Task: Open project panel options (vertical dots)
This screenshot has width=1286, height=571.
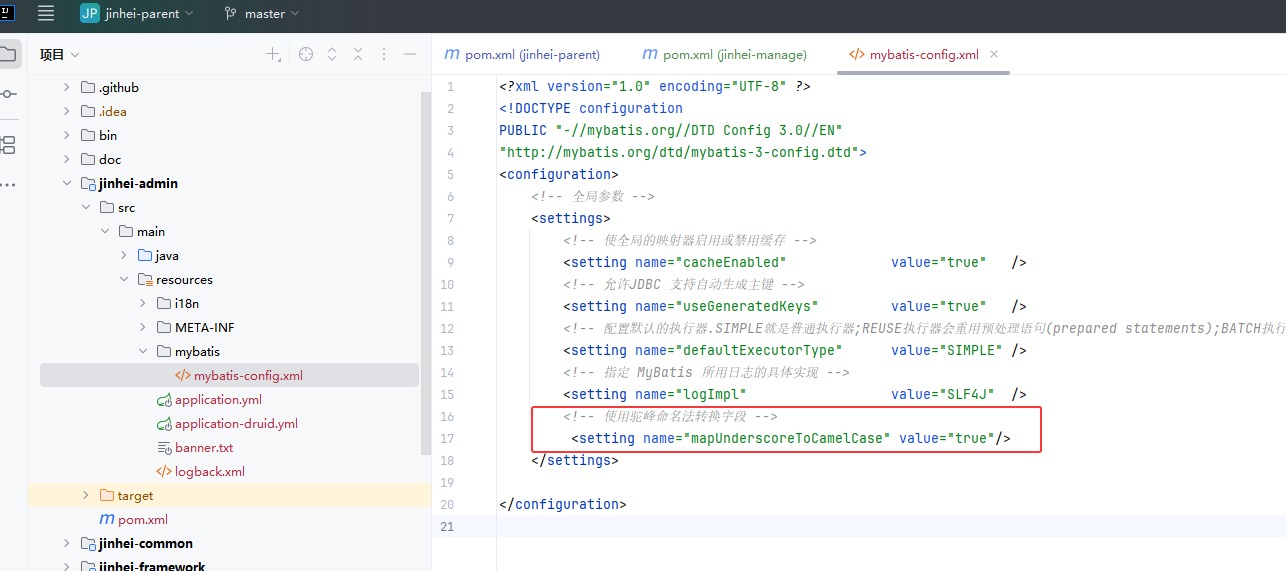Action: click(x=384, y=55)
